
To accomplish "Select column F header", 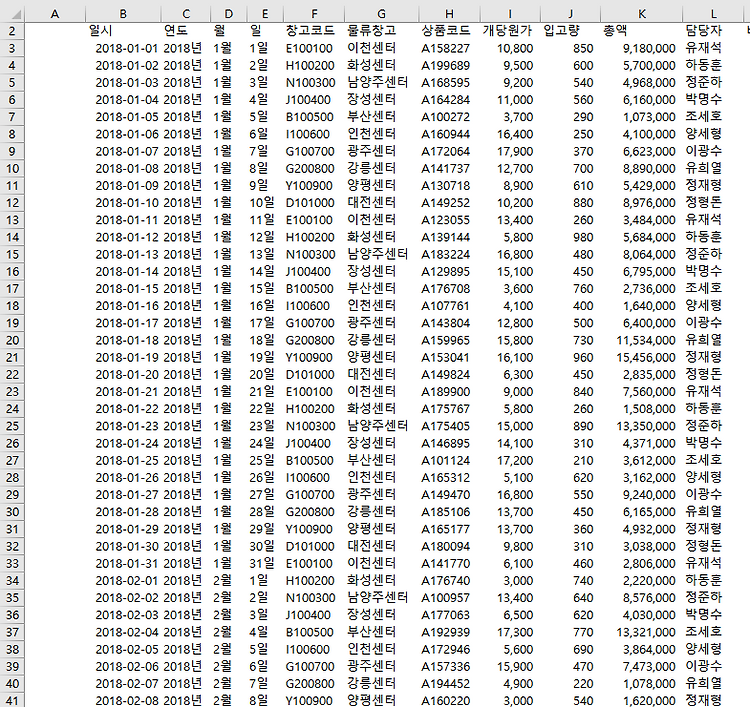I will (x=314, y=14).
